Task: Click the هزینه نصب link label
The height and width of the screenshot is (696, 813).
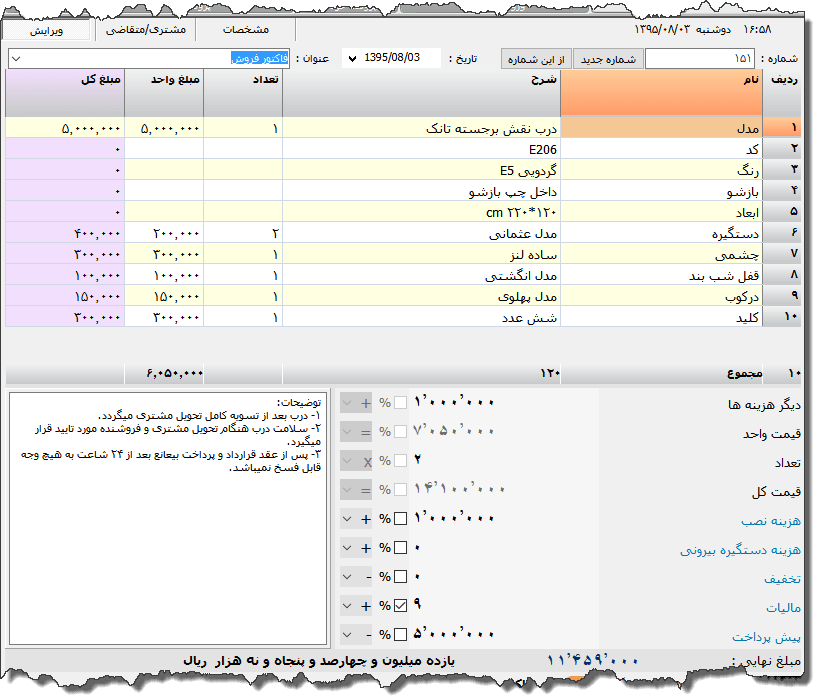Action: (771, 521)
